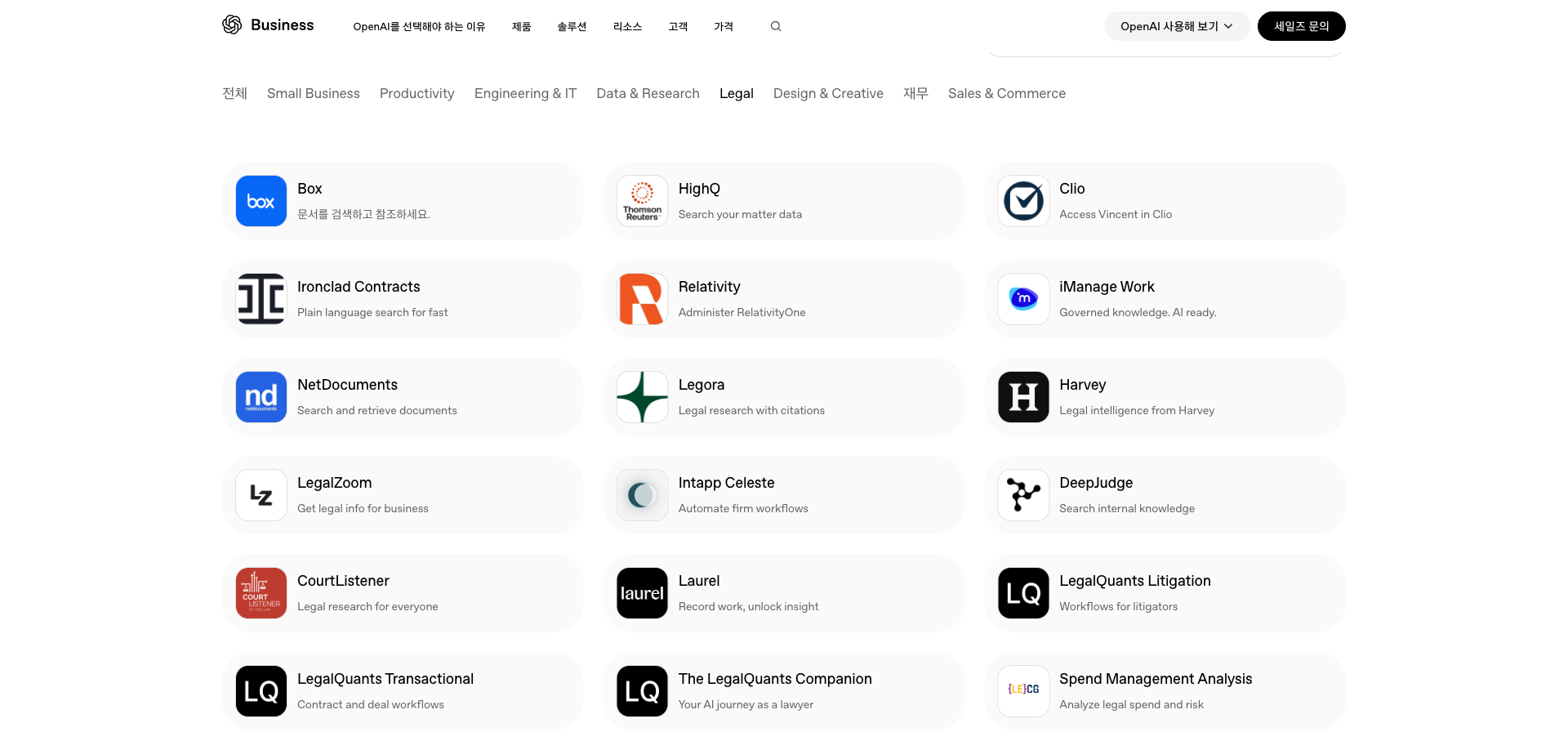This screenshot has height=741, width=1568.
Task: Open the 가격 menu item
Action: [x=724, y=27]
